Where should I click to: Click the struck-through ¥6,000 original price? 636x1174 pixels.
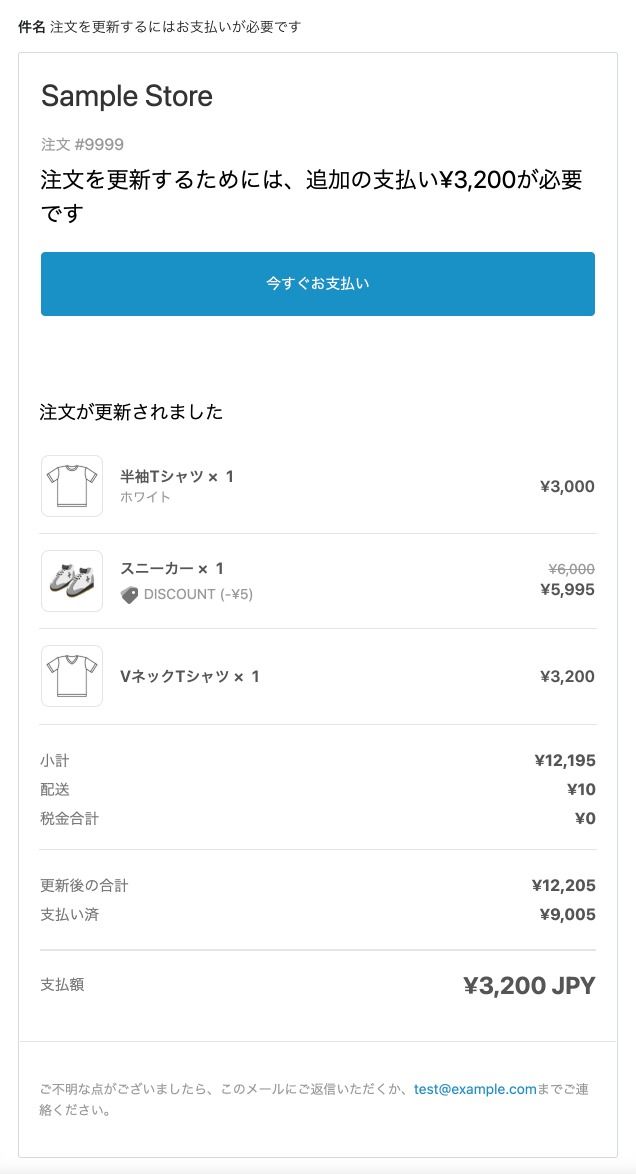pos(572,569)
